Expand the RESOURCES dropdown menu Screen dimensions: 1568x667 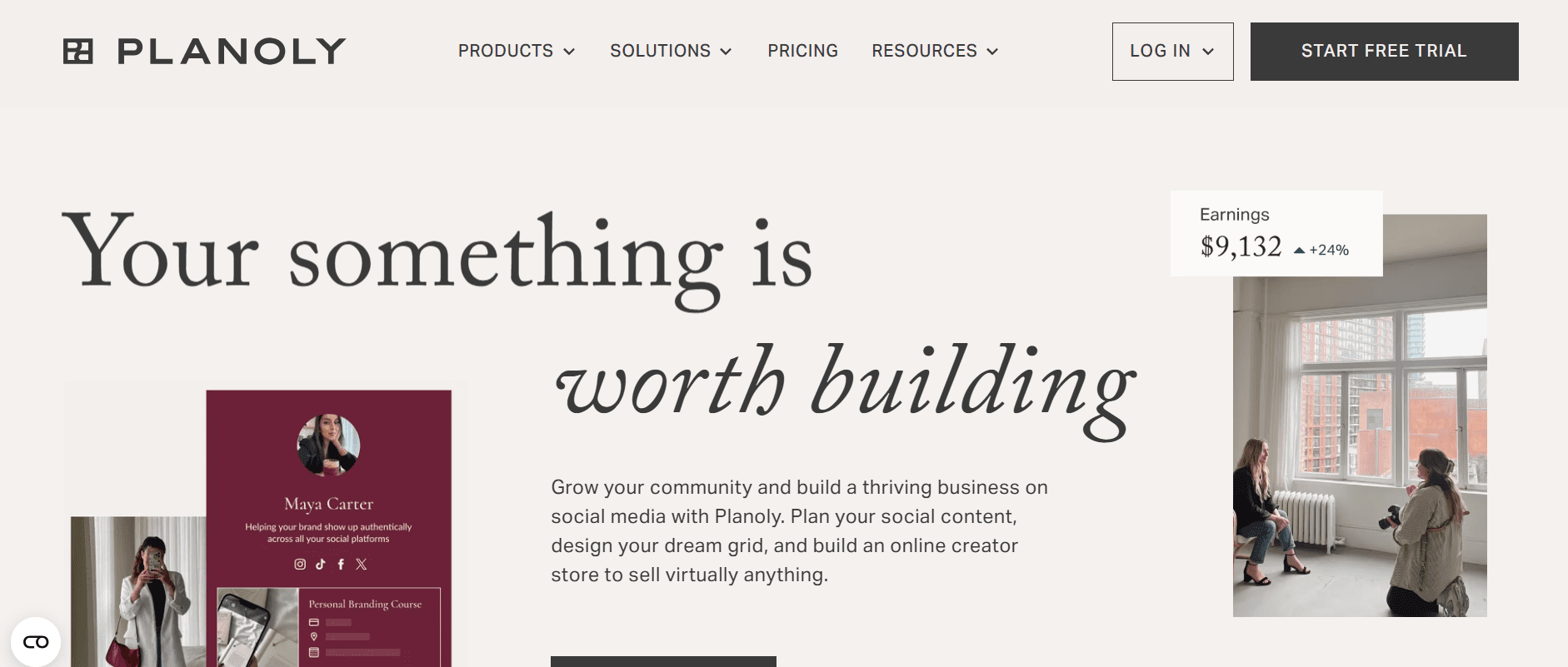click(935, 51)
